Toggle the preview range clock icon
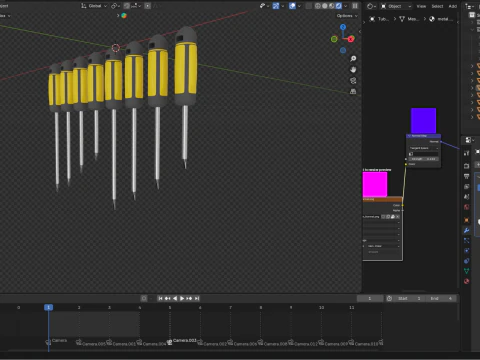The height and width of the screenshot is (360, 480). click(x=389, y=298)
